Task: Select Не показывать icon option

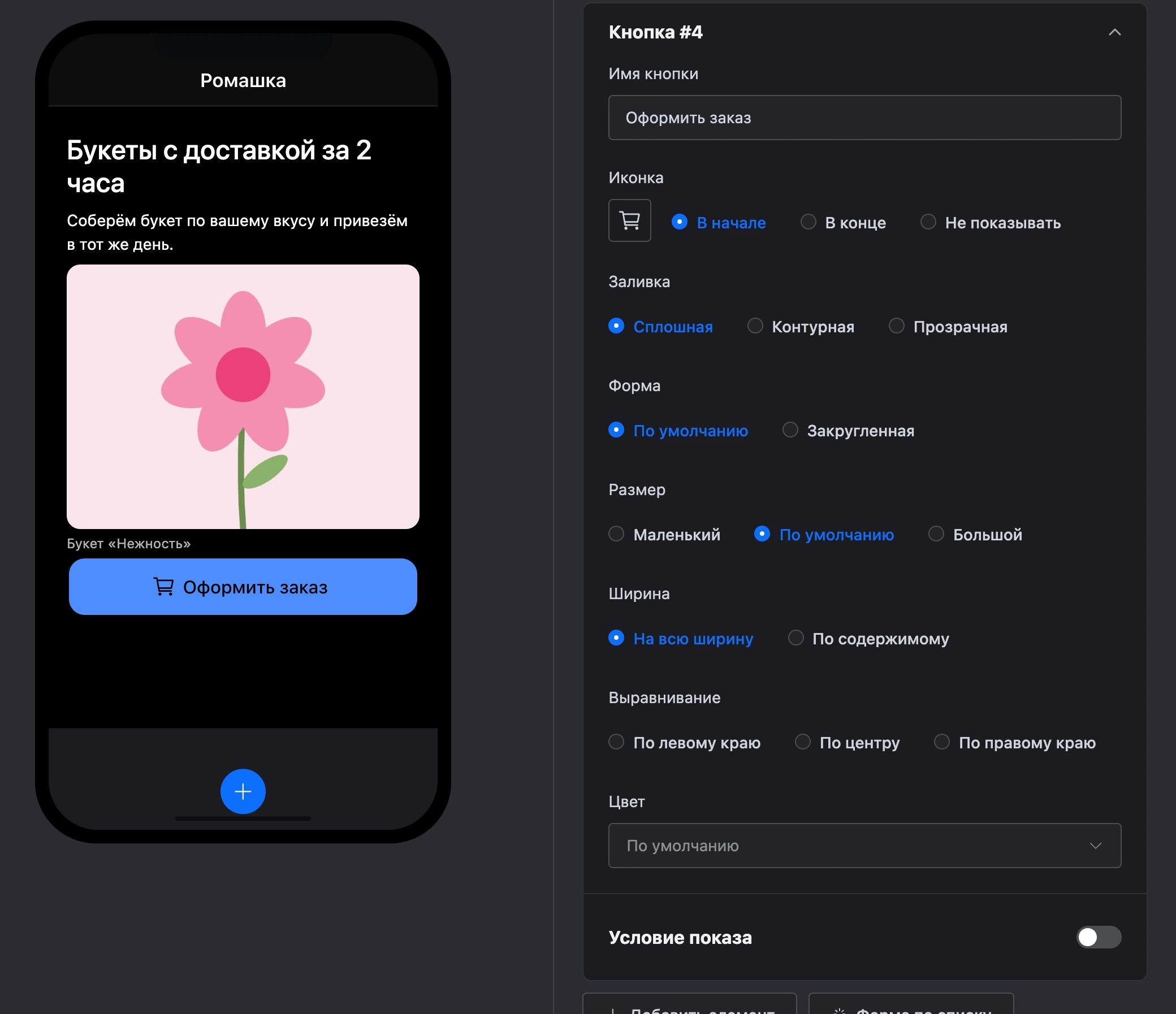Action: pyautogui.click(x=991, y=223)
